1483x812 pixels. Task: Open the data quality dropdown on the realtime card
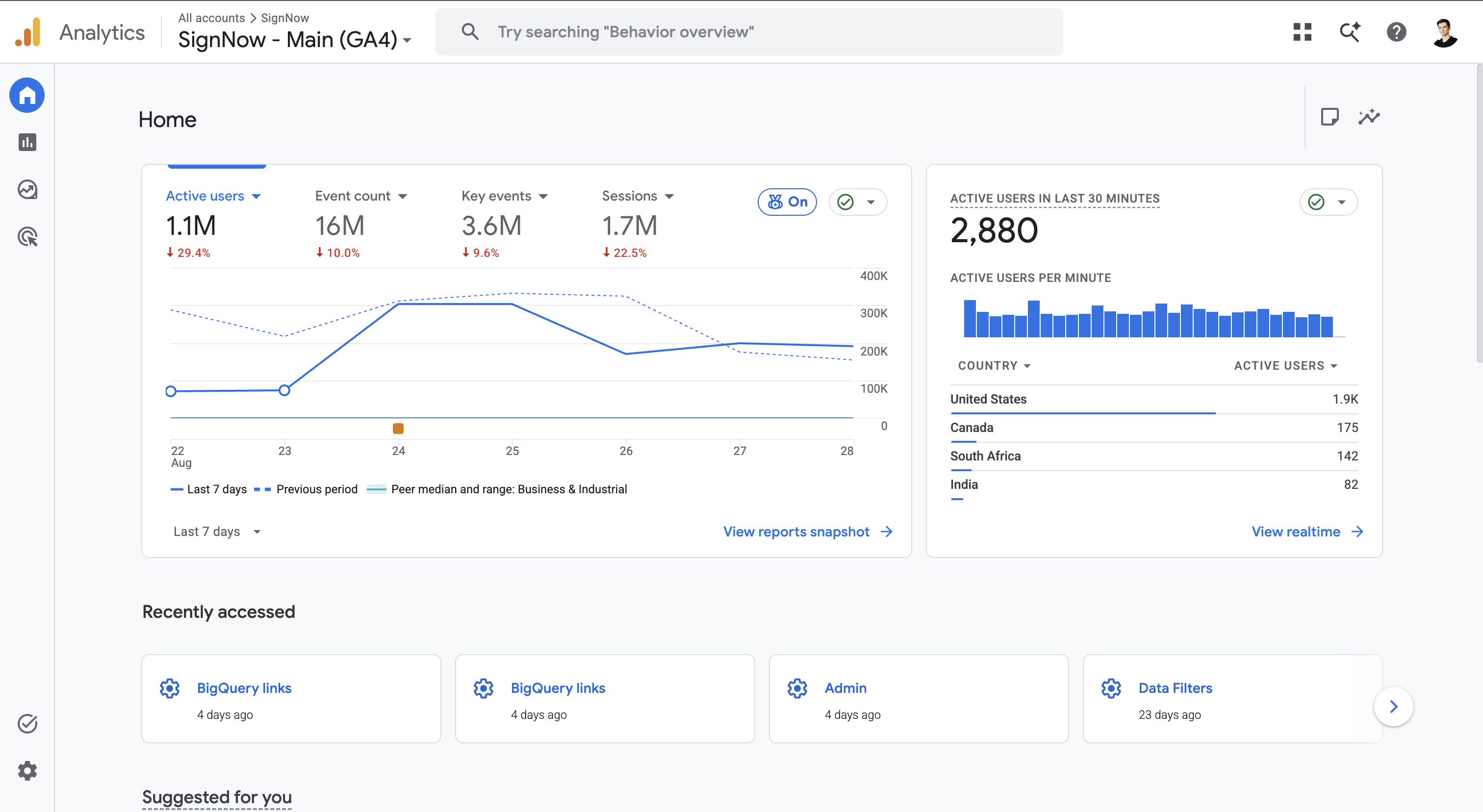(x=1329, y=202)
